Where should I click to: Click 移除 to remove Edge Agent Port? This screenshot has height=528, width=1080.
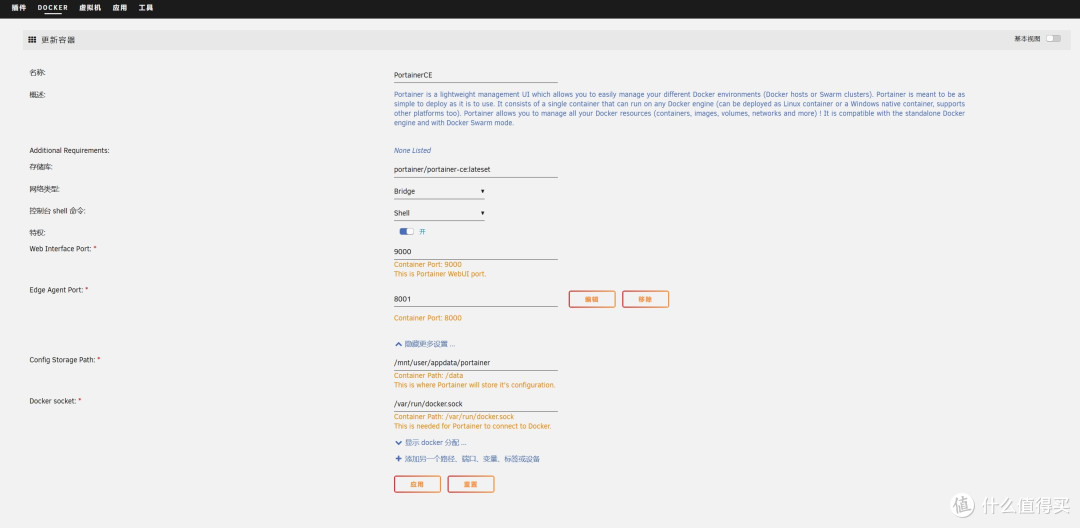(x=645, y=299)
